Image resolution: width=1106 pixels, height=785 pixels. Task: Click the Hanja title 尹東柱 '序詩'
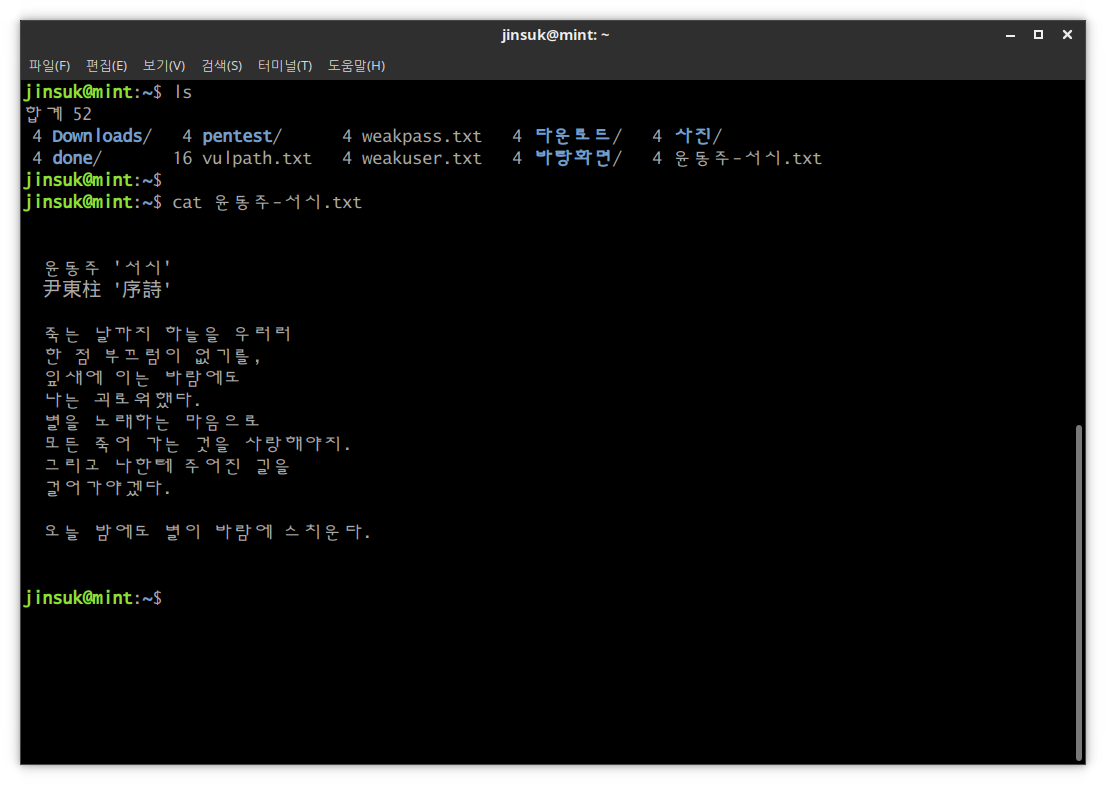pos(107,289)
